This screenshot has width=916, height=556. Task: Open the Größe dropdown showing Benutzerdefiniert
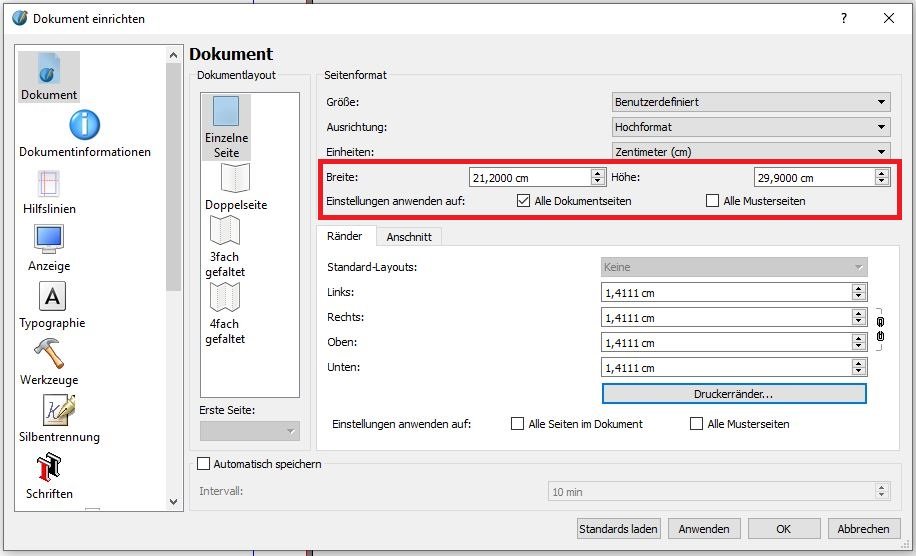click(751, 102)
